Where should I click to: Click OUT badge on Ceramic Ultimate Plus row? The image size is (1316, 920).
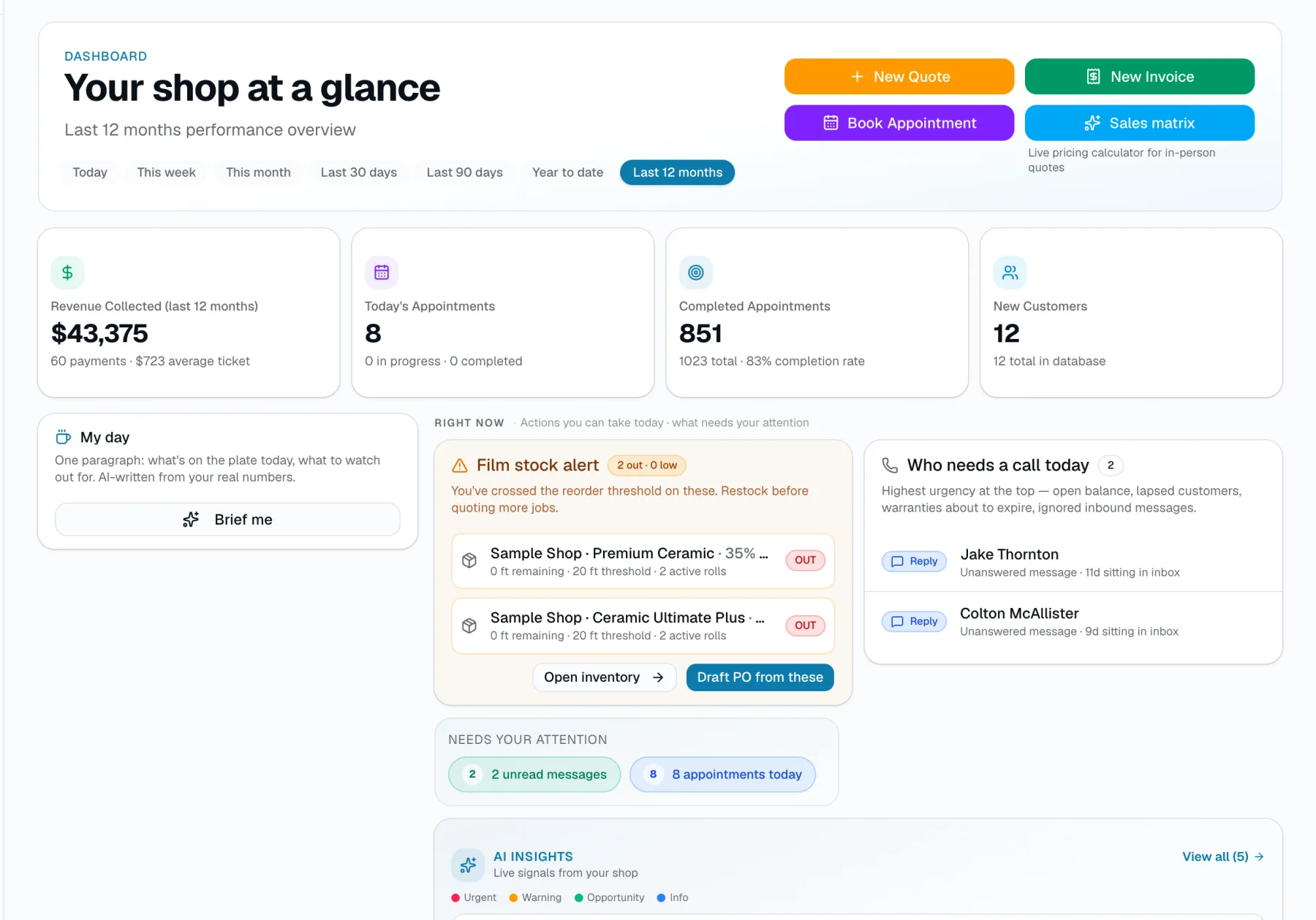pos(805,626)
